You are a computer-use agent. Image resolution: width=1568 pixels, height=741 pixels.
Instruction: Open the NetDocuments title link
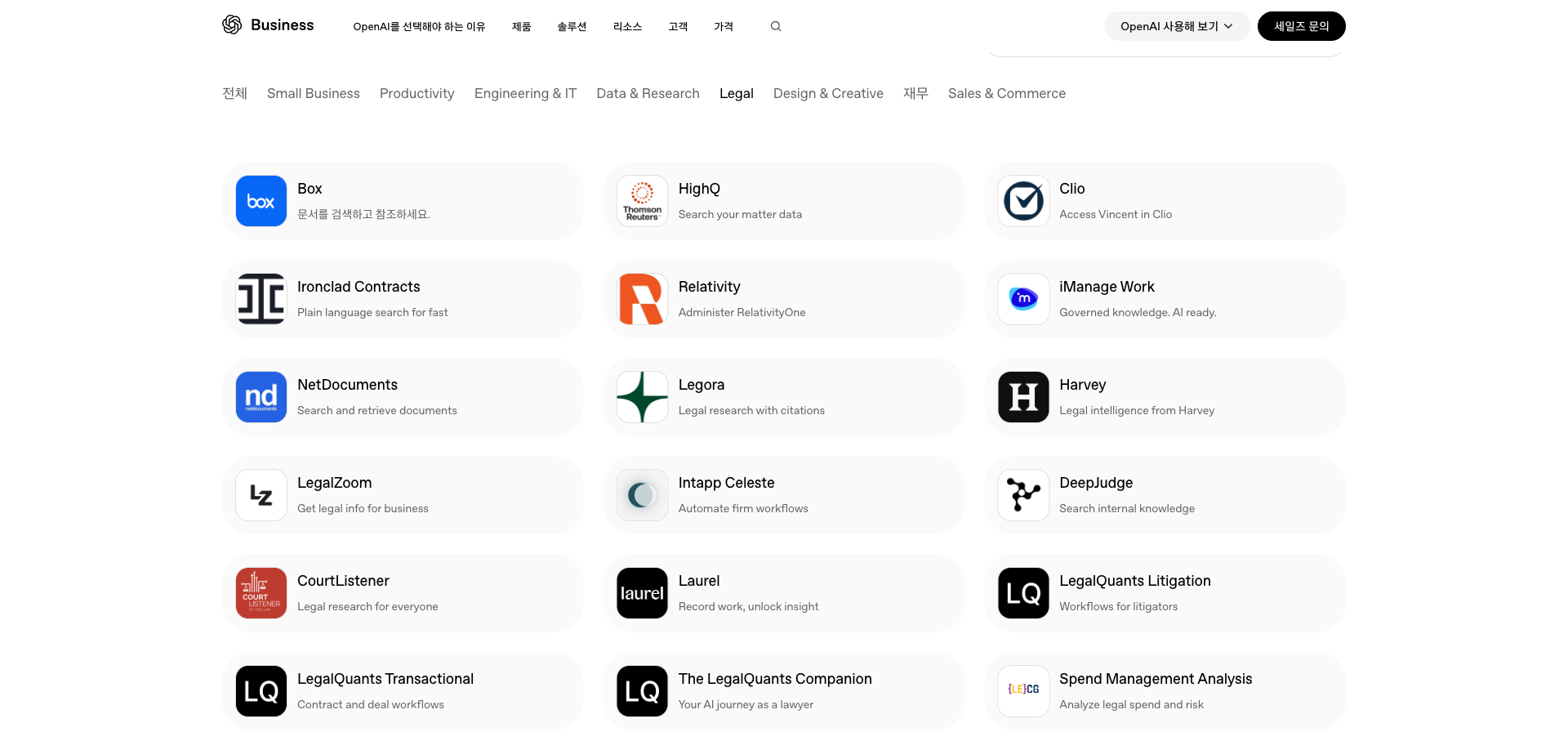point(347,385)
